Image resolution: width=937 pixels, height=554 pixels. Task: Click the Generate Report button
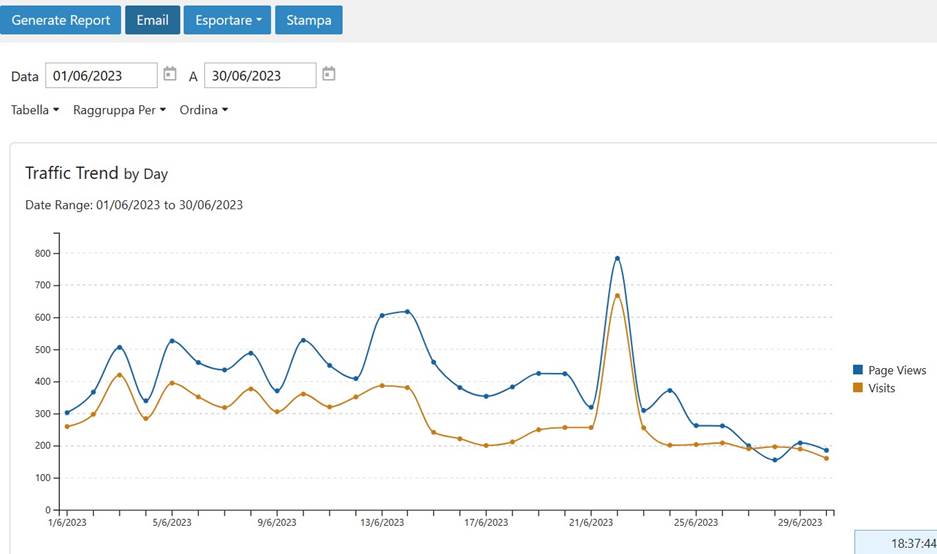(61, 20)
